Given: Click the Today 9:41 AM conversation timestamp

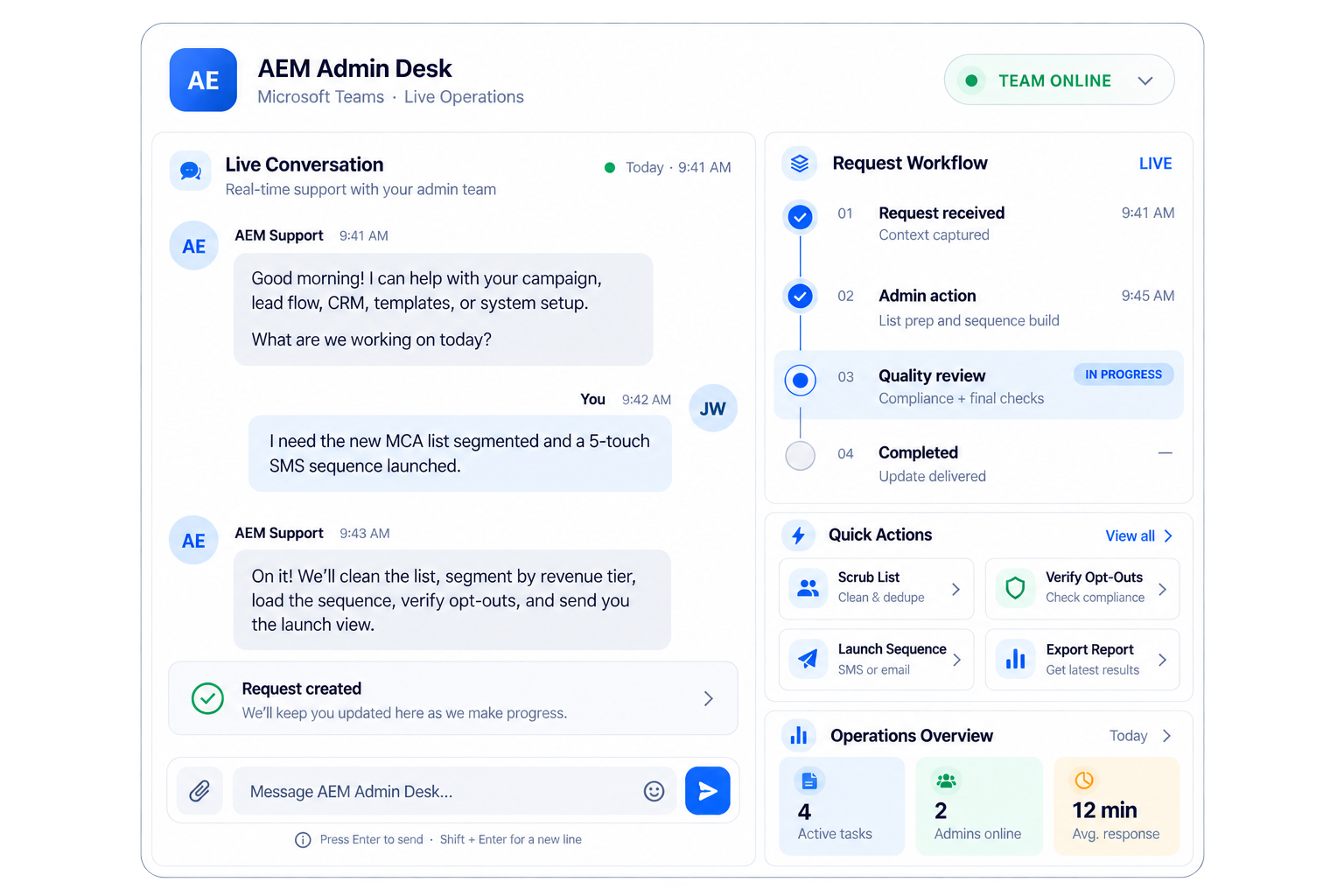Looking at the screenshot, I should [x=678, y=167].
